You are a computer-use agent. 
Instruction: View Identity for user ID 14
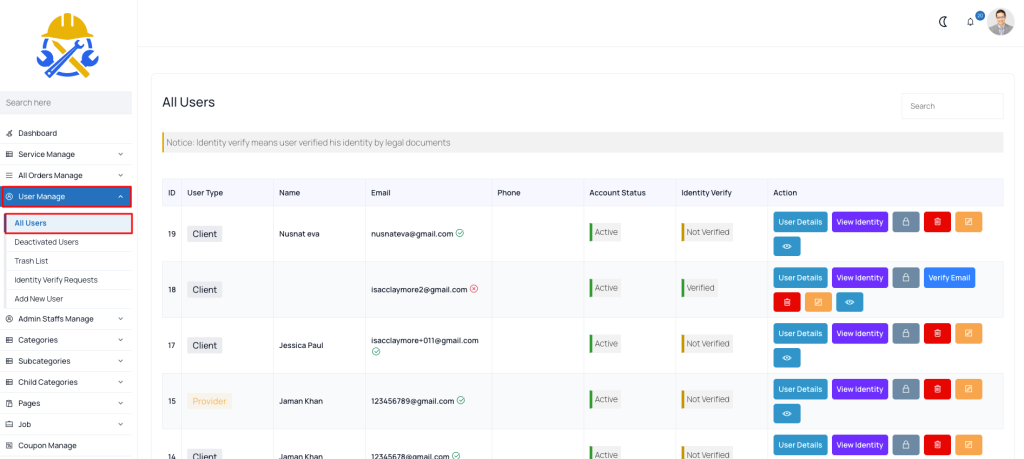pos(860,445)
